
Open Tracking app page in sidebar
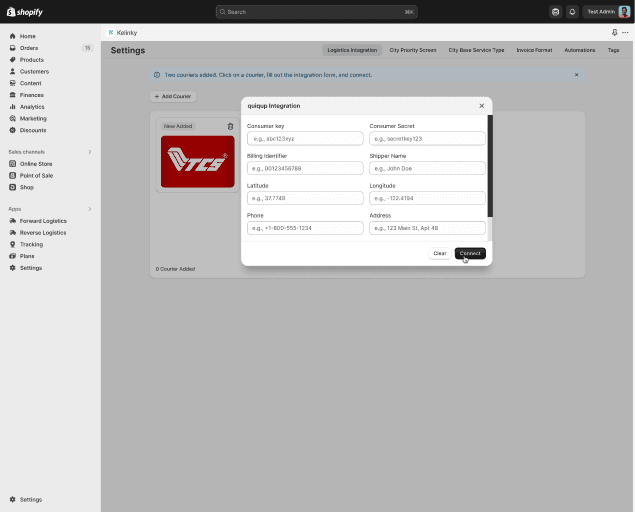31,244
